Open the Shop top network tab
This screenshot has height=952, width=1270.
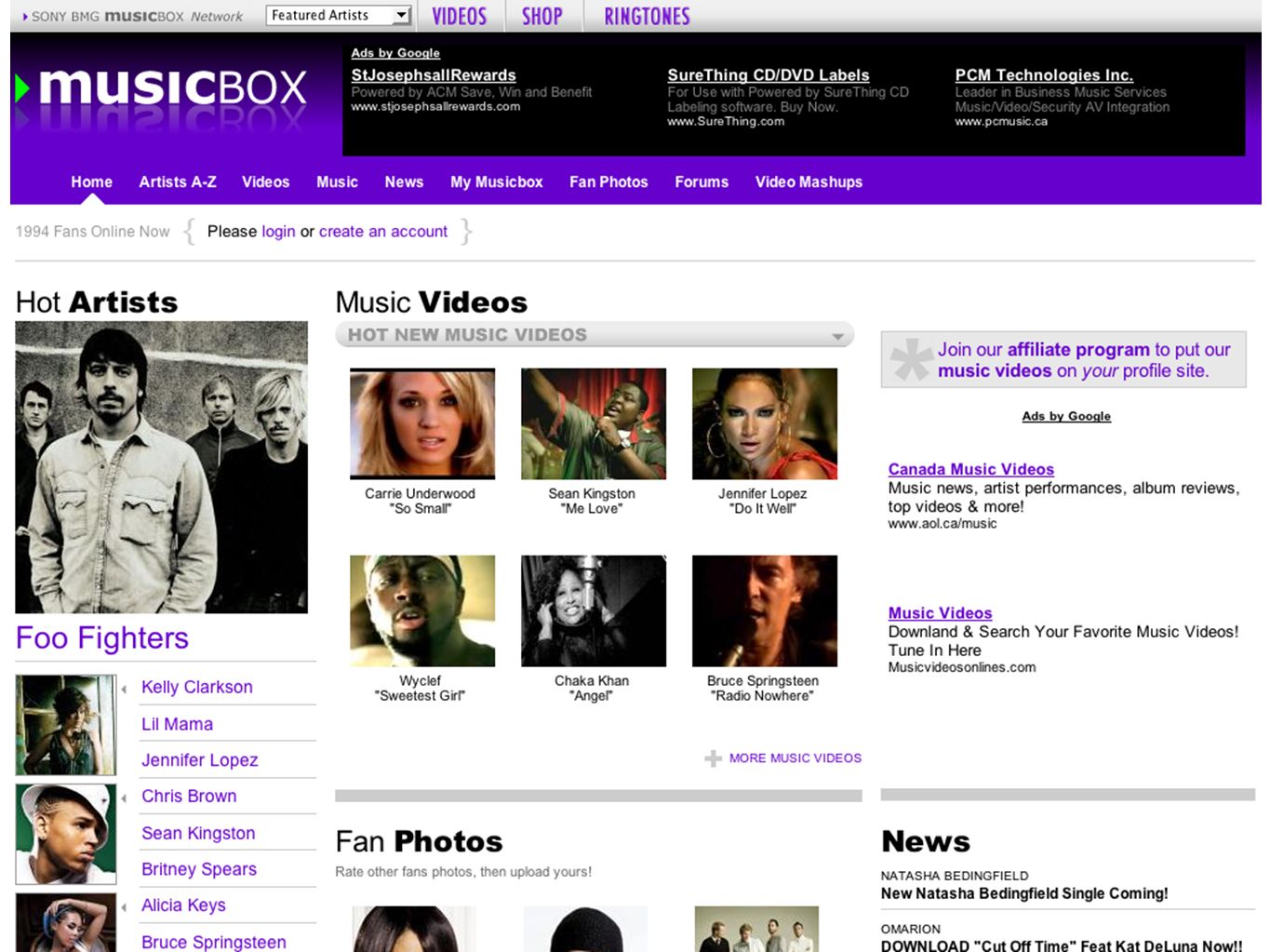[x=541, y=16]
